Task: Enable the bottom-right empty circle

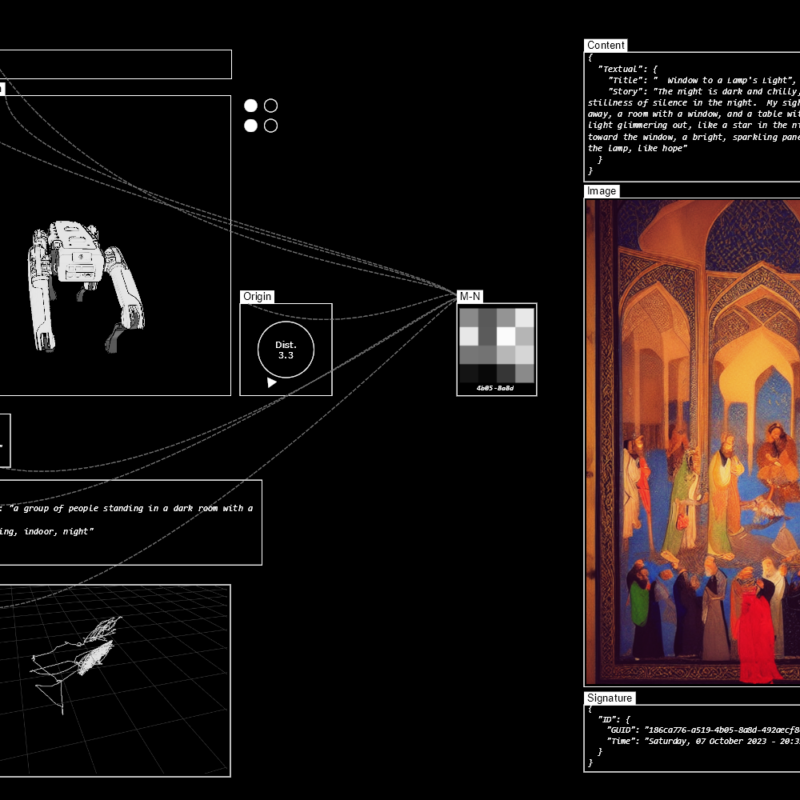Action: coord(271,125)
